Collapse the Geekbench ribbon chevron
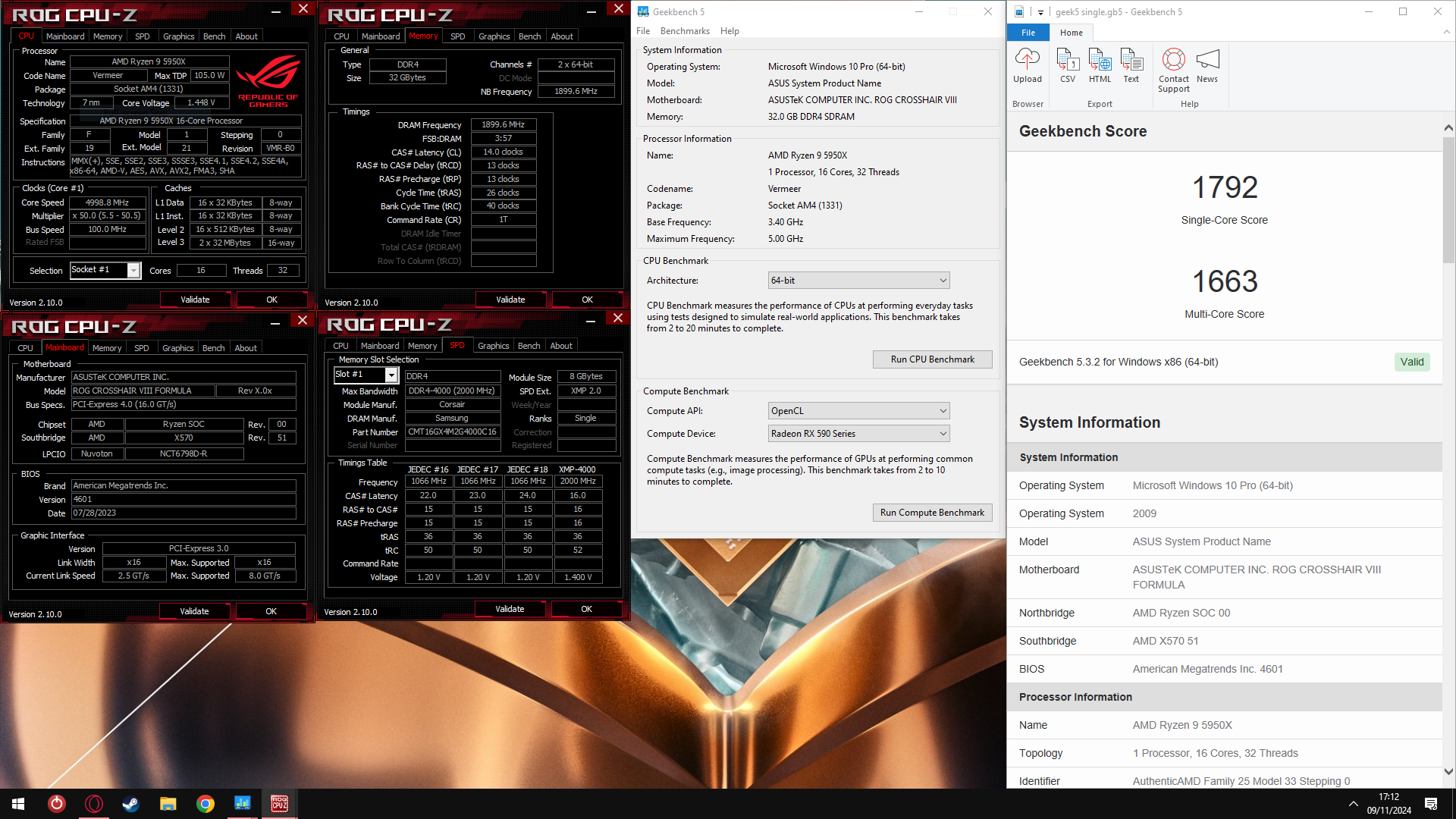 pos(1447,33)
